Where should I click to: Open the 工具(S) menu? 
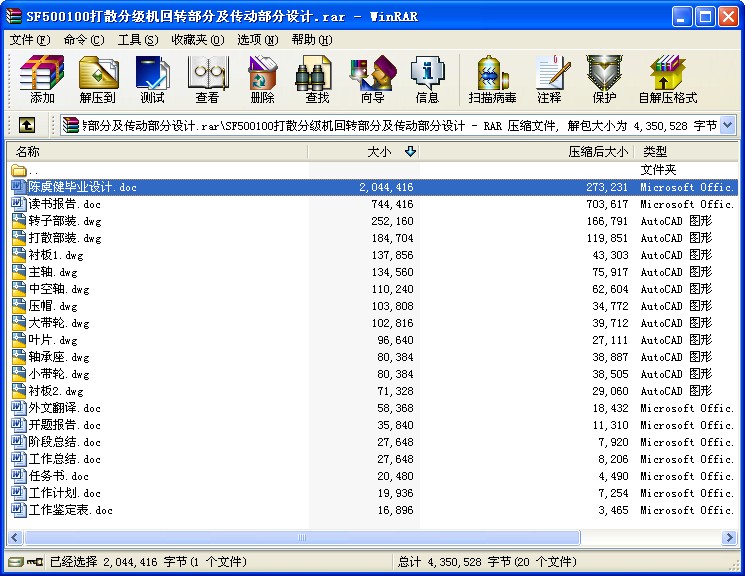138,40
